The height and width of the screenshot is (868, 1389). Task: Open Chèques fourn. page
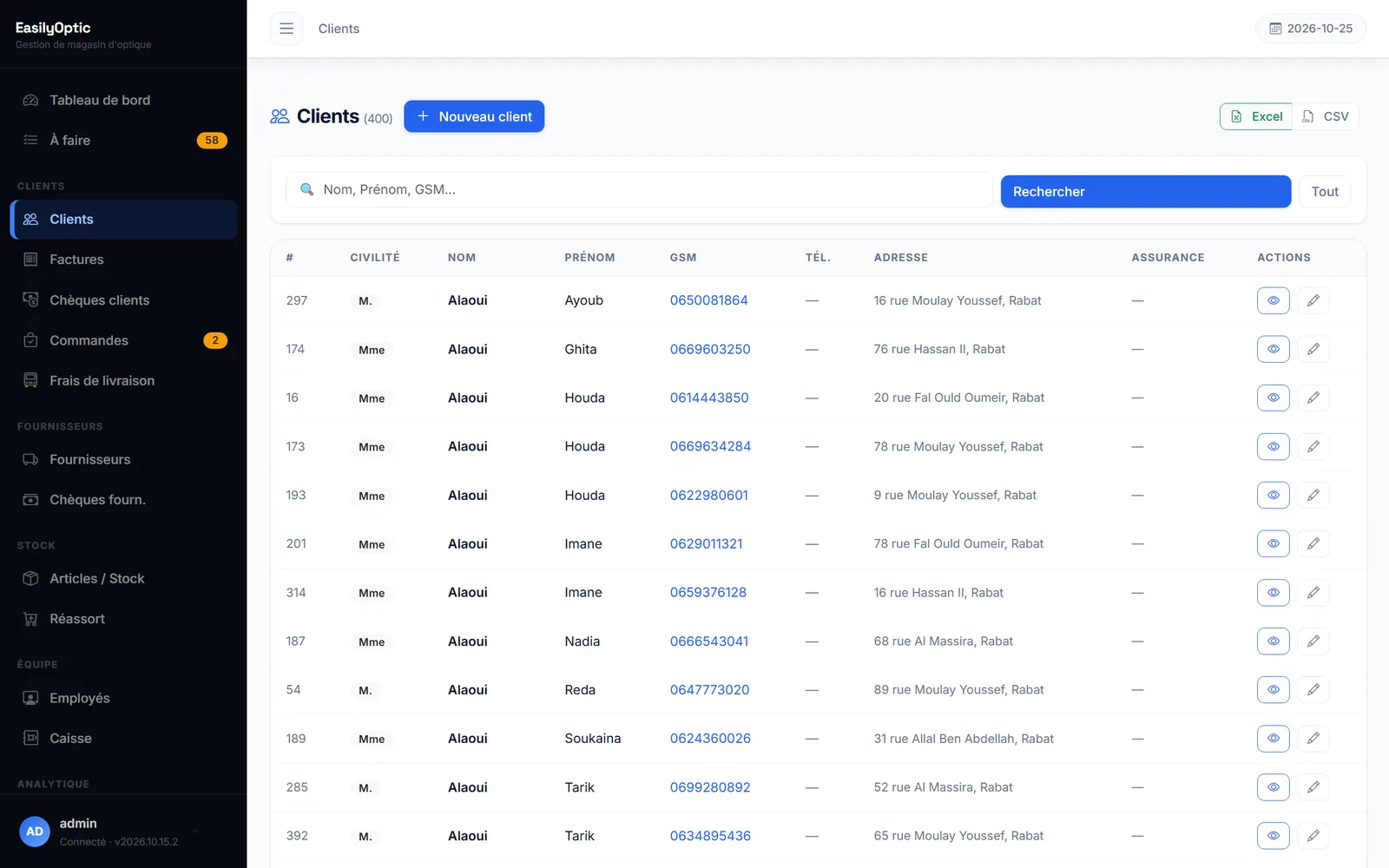[x=123, y=500]
